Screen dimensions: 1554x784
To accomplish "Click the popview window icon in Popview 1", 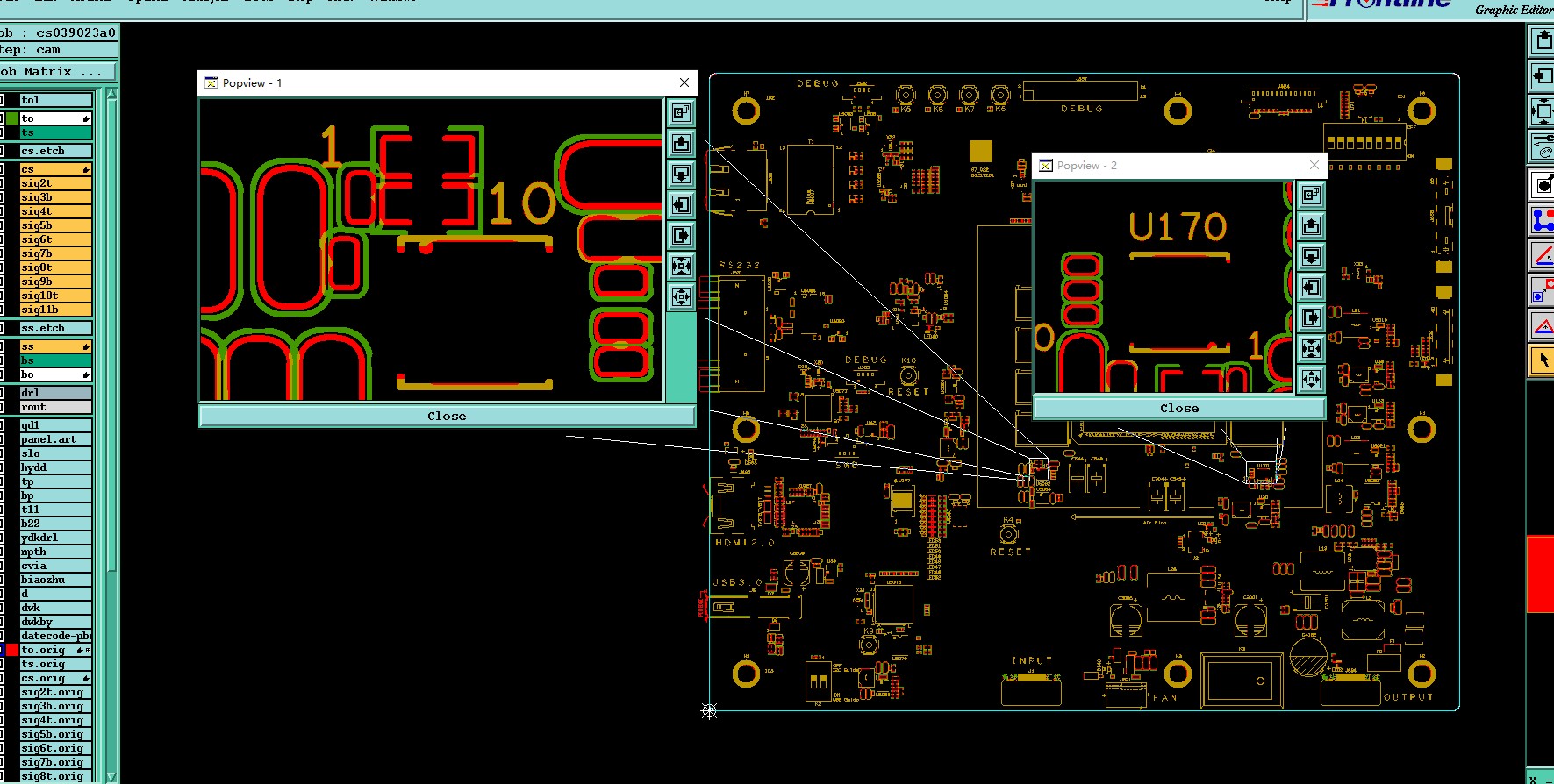I will tap(681, 112).
